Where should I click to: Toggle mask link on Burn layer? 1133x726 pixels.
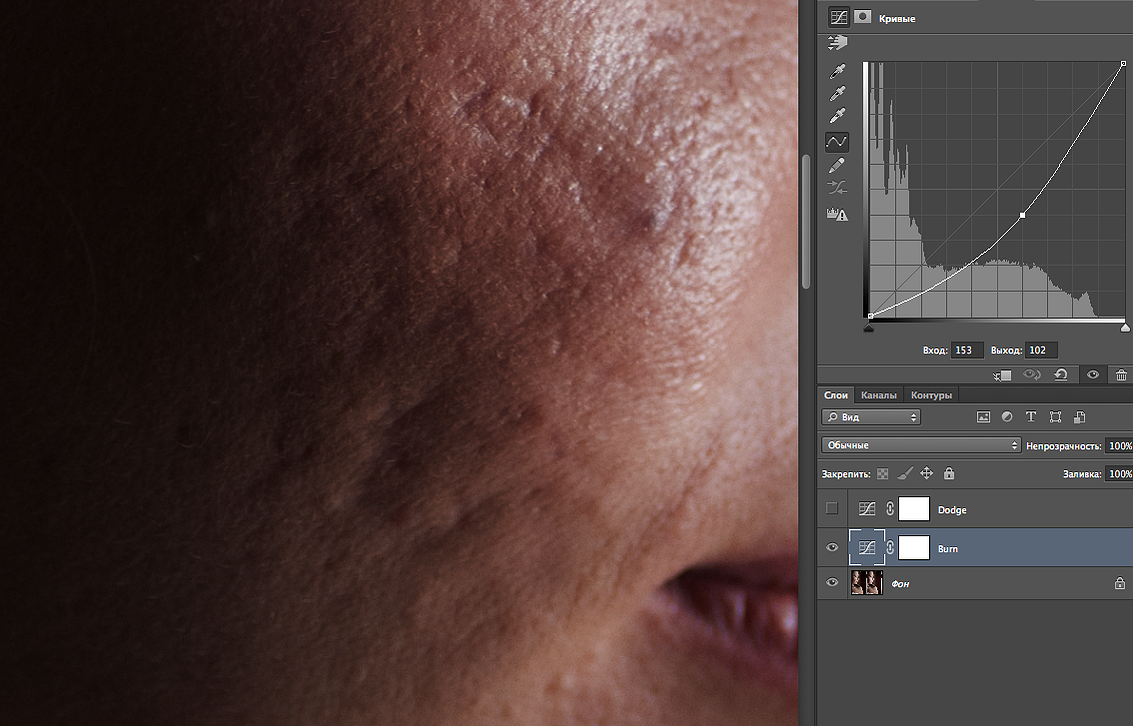click(890, 548)
